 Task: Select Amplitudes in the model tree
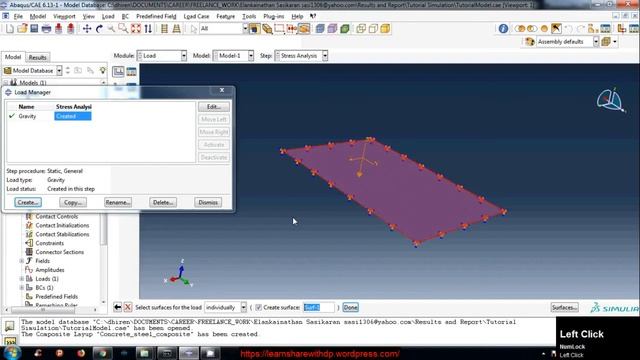pos(49,270)
